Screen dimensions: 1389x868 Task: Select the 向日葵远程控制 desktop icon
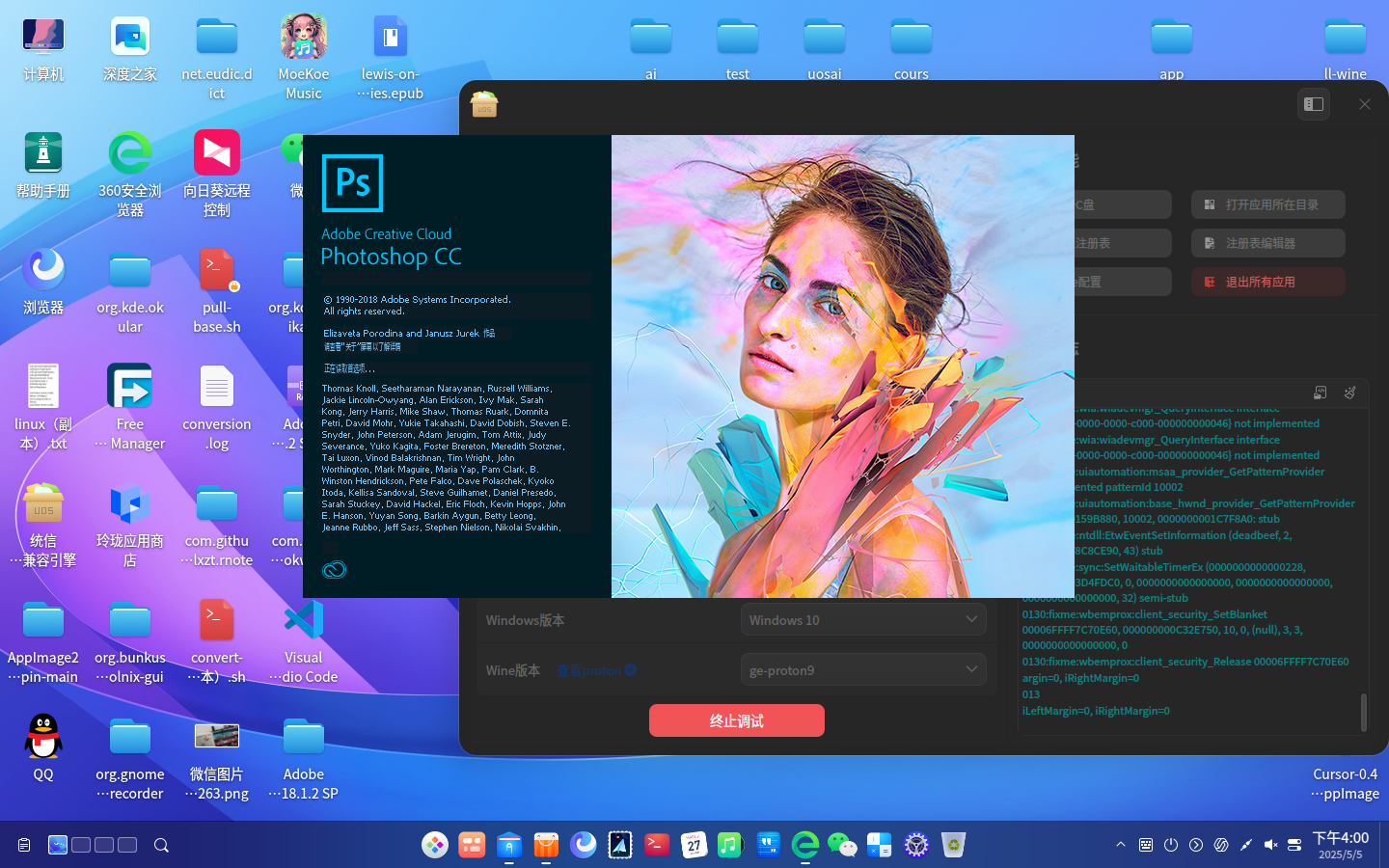coord(217,175)
